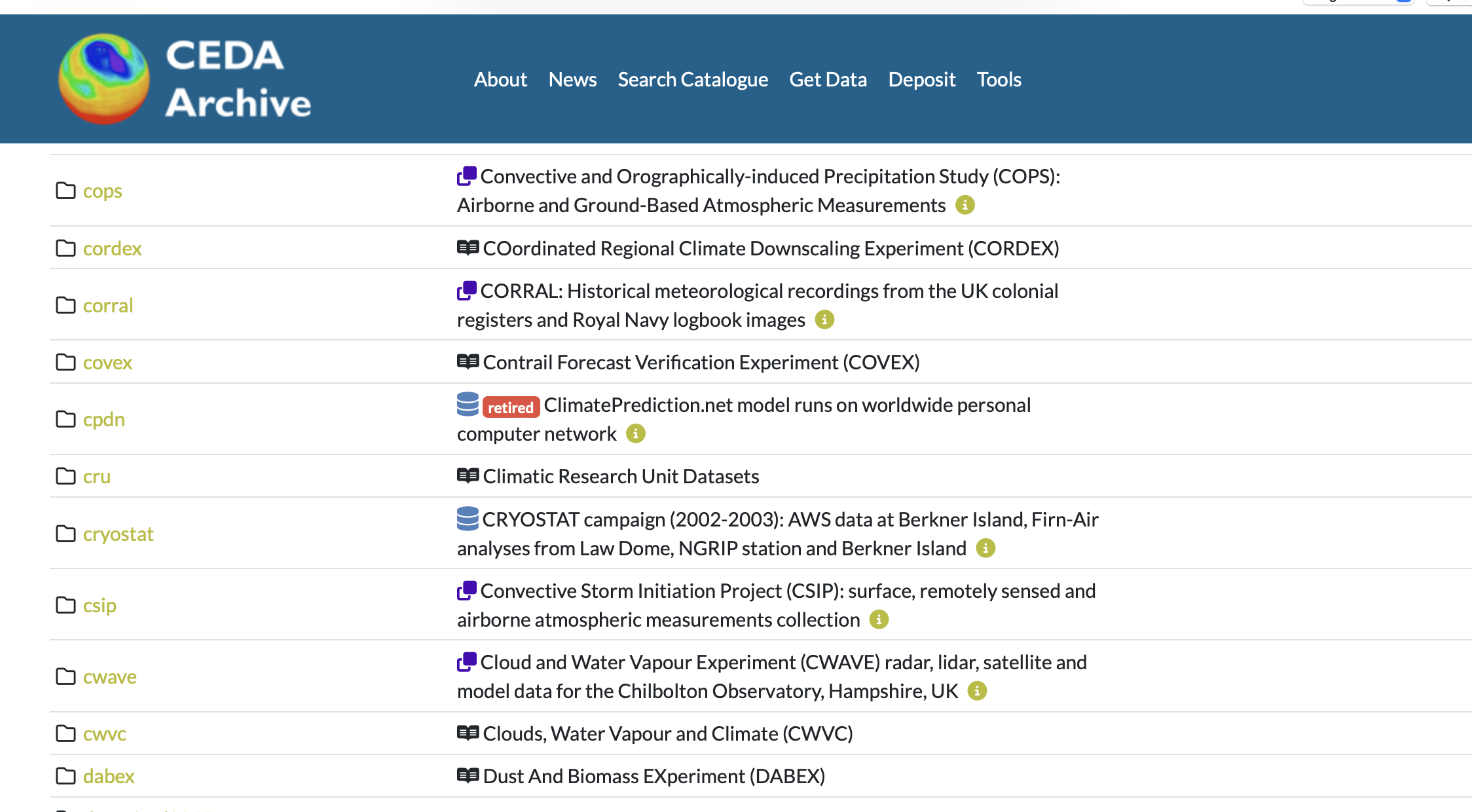This screenshot has height=812, width=1472.
Task: Click the database icon in cpdn row
Action: pyautogui.click(x=468, y=404)
